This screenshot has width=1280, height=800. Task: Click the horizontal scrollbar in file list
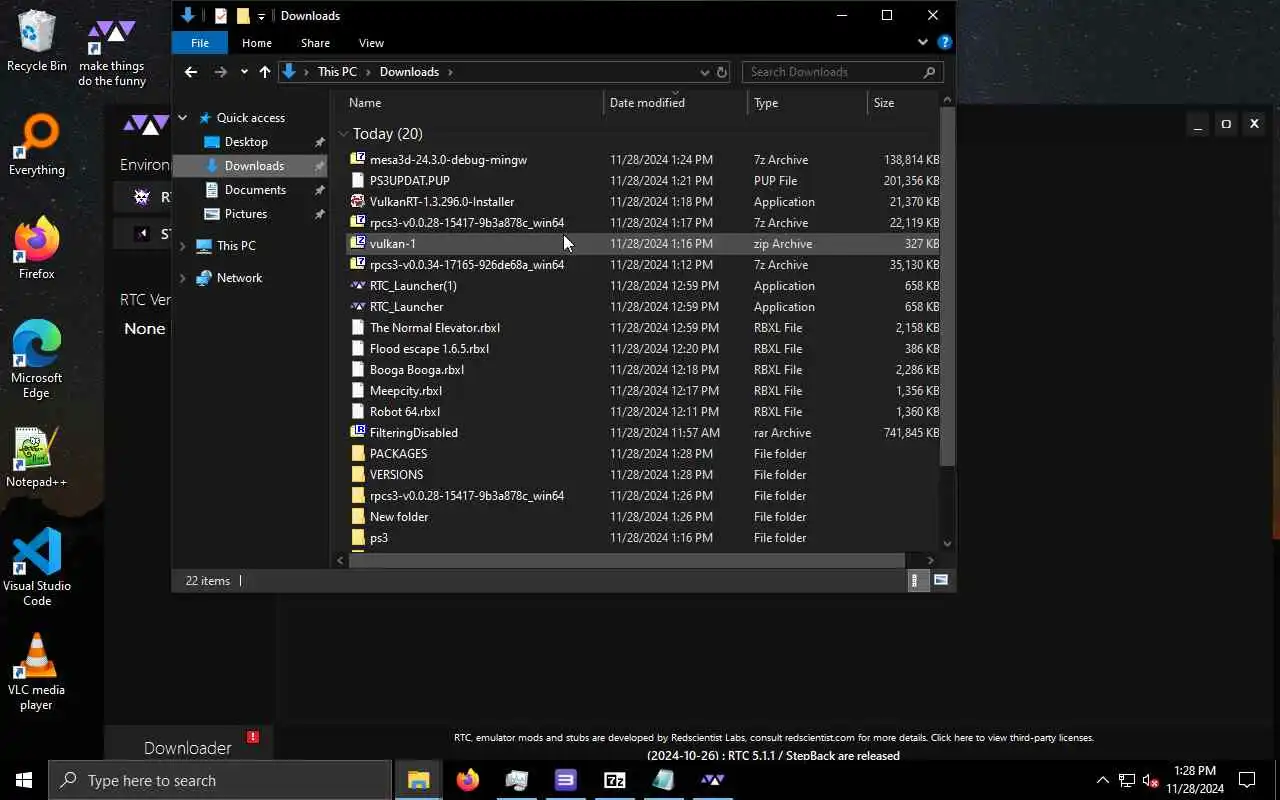coord(627,560)
